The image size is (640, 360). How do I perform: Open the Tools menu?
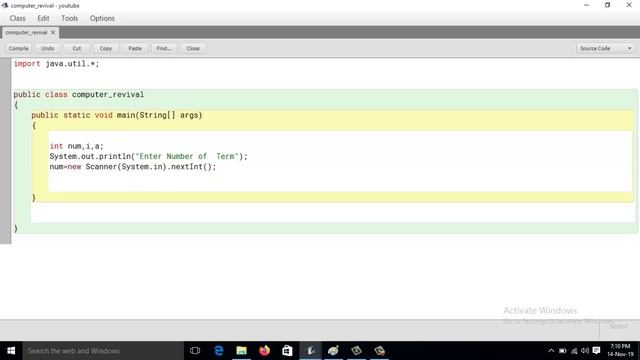tap(69, 18)
